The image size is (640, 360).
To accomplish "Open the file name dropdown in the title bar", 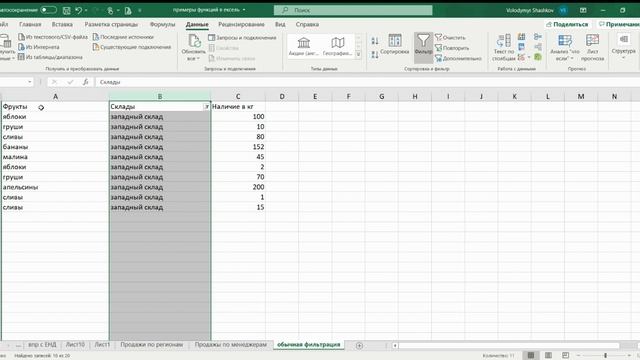I will coord(244,10).
